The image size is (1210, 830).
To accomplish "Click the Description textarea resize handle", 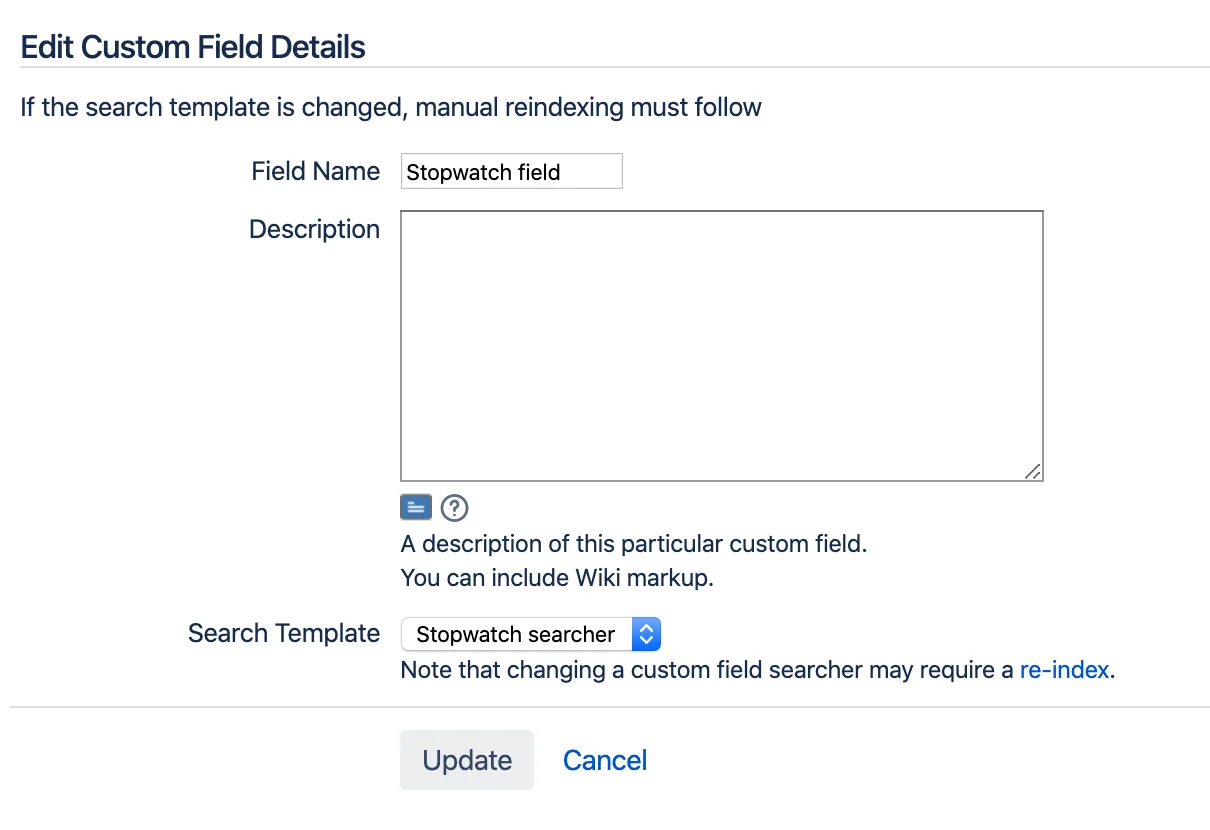I will (1033, 472).
